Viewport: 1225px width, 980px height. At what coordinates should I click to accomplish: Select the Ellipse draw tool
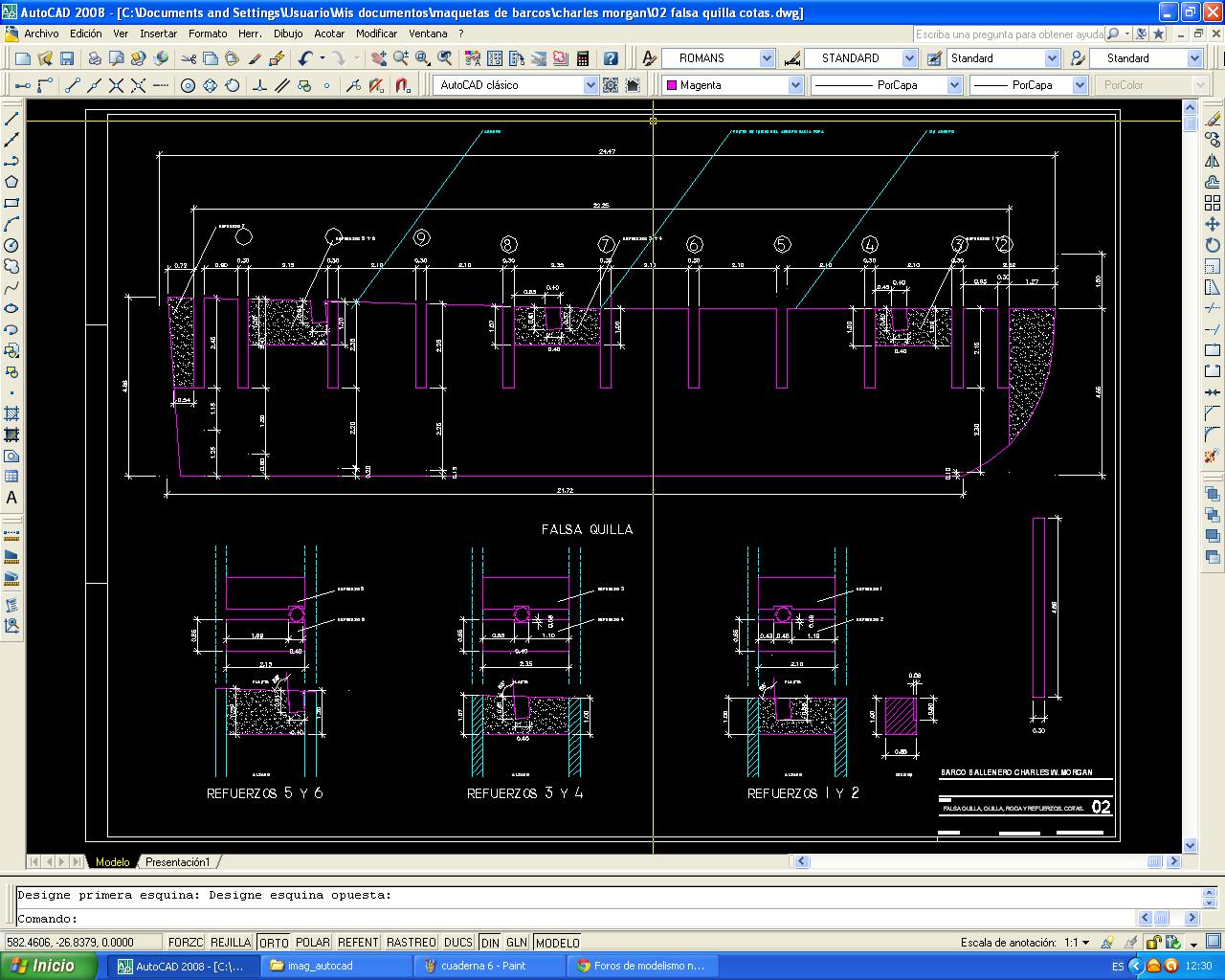pos(12,308)
